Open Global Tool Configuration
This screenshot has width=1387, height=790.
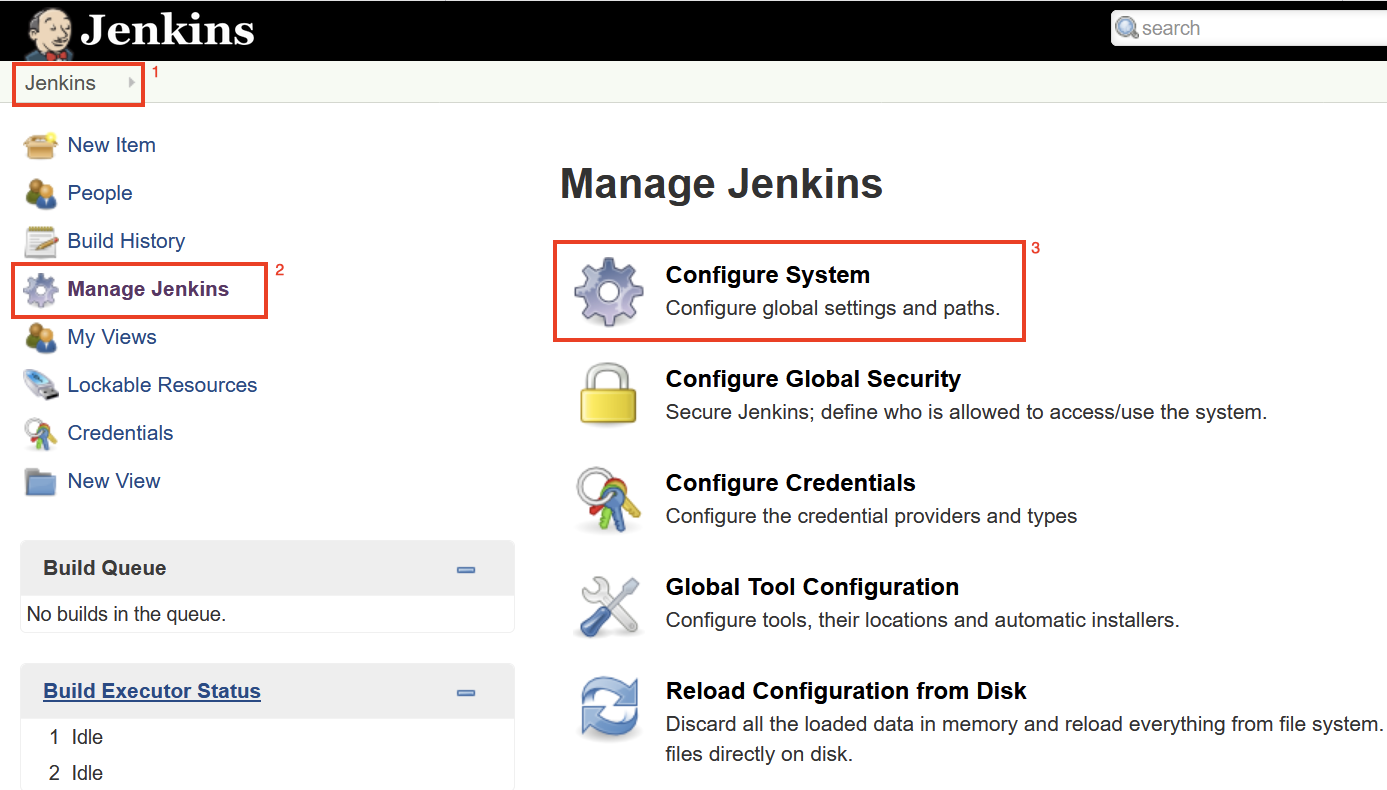click(x=812, y=587)
